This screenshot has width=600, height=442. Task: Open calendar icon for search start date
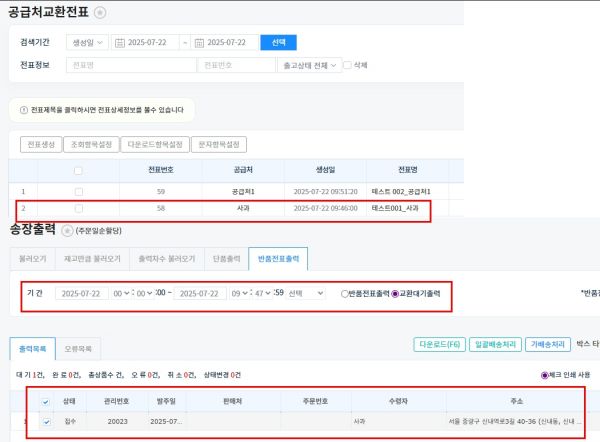(121, 43)
